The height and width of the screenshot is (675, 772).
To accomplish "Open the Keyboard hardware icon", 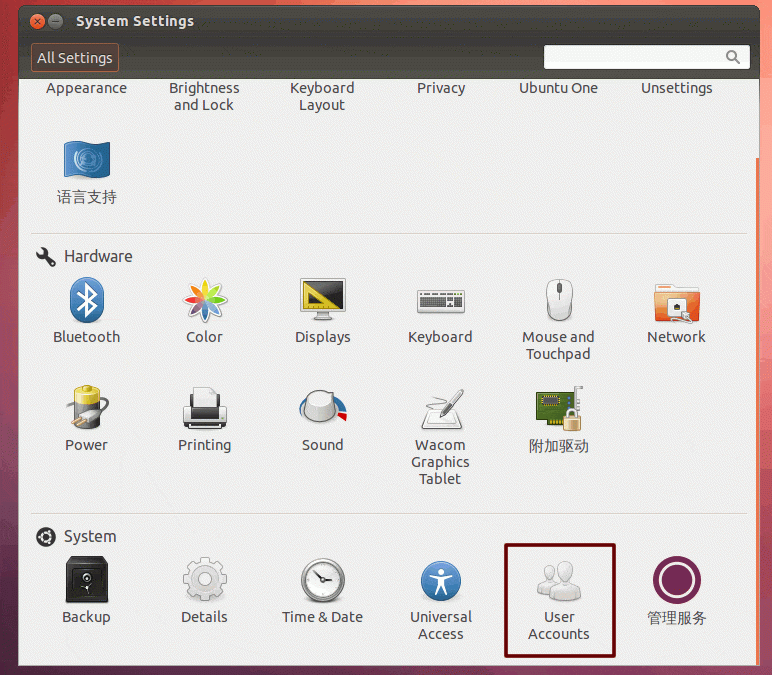I will (441, 301).
